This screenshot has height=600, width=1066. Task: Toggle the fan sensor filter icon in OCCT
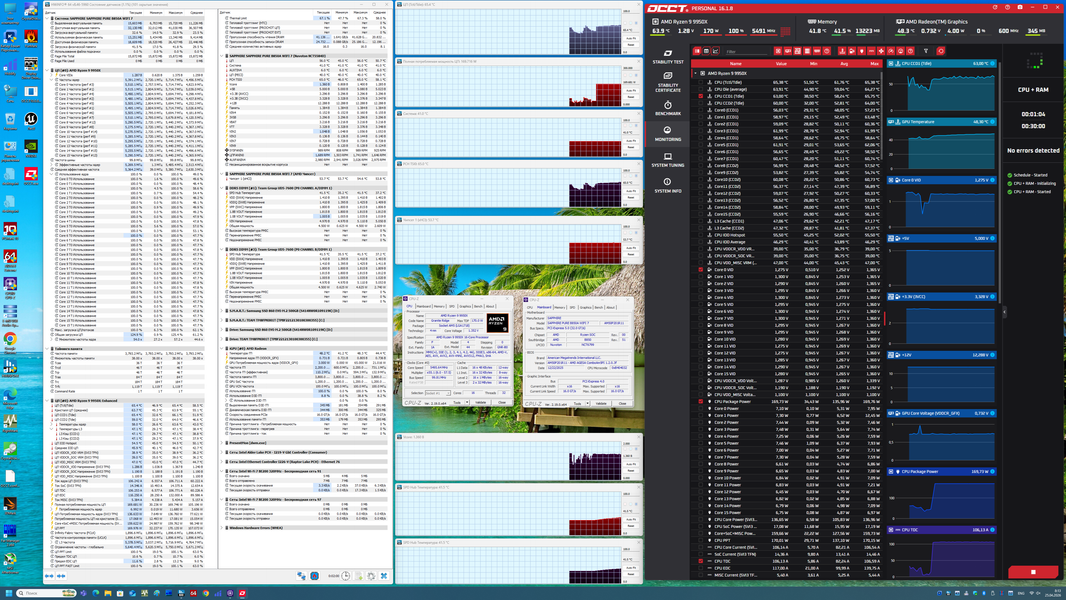pyautogui.click(x=880, y=51)
